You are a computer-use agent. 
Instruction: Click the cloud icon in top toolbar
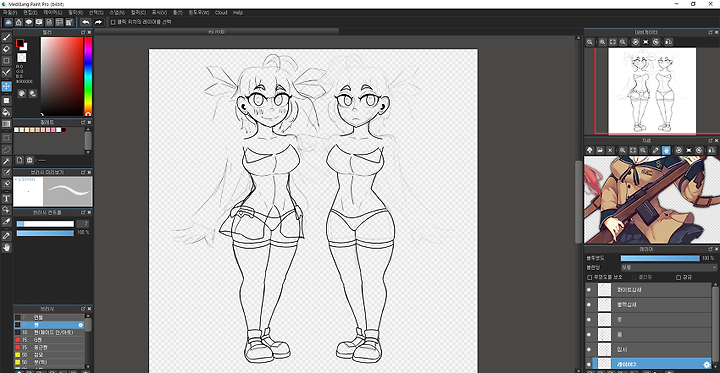(8, 22)
